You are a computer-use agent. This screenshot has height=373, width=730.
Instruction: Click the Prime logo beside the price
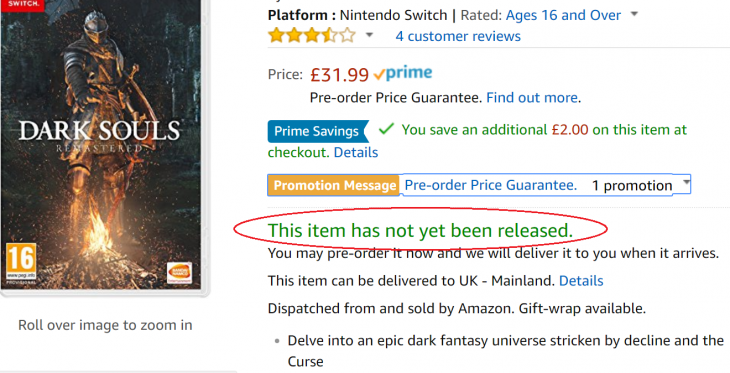403,73
